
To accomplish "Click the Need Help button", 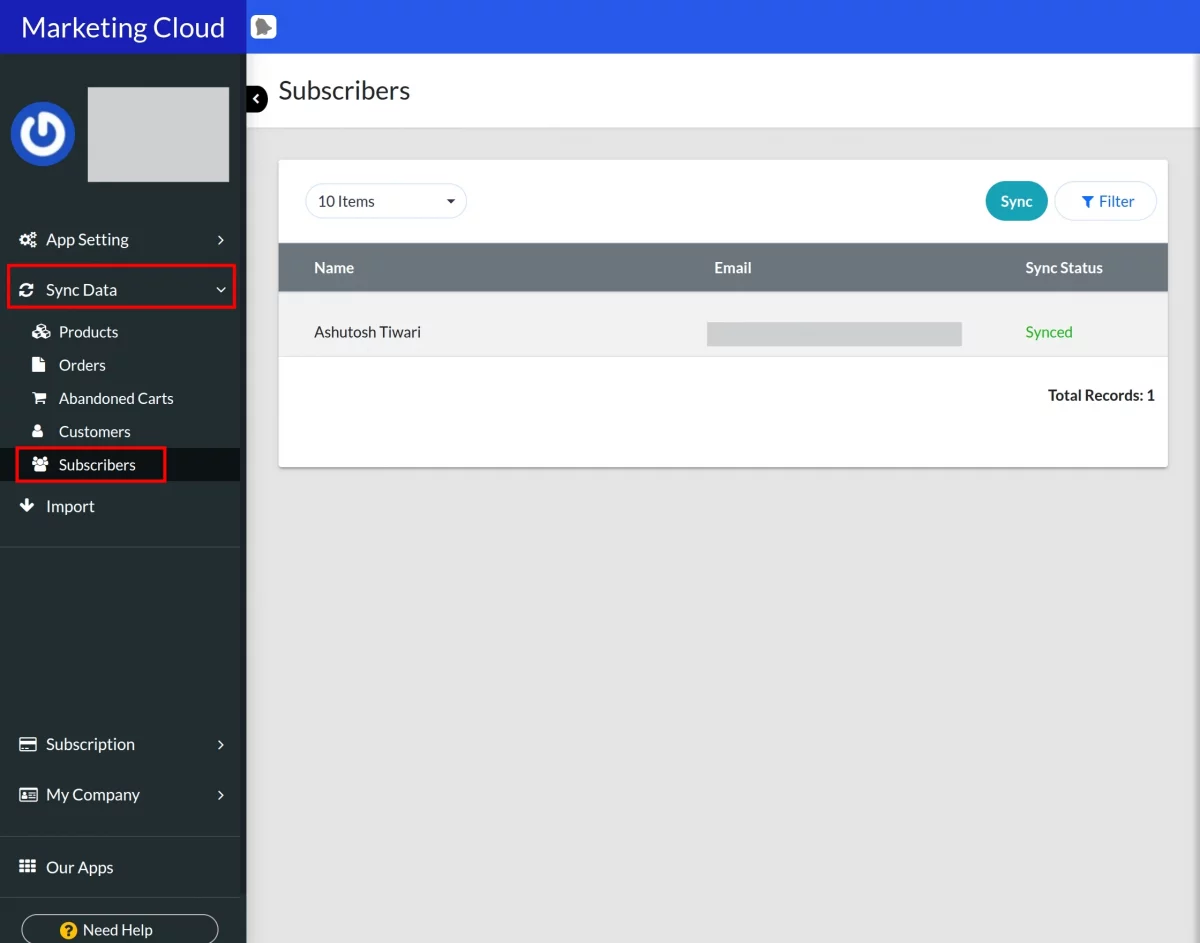I will pos(120,929).
